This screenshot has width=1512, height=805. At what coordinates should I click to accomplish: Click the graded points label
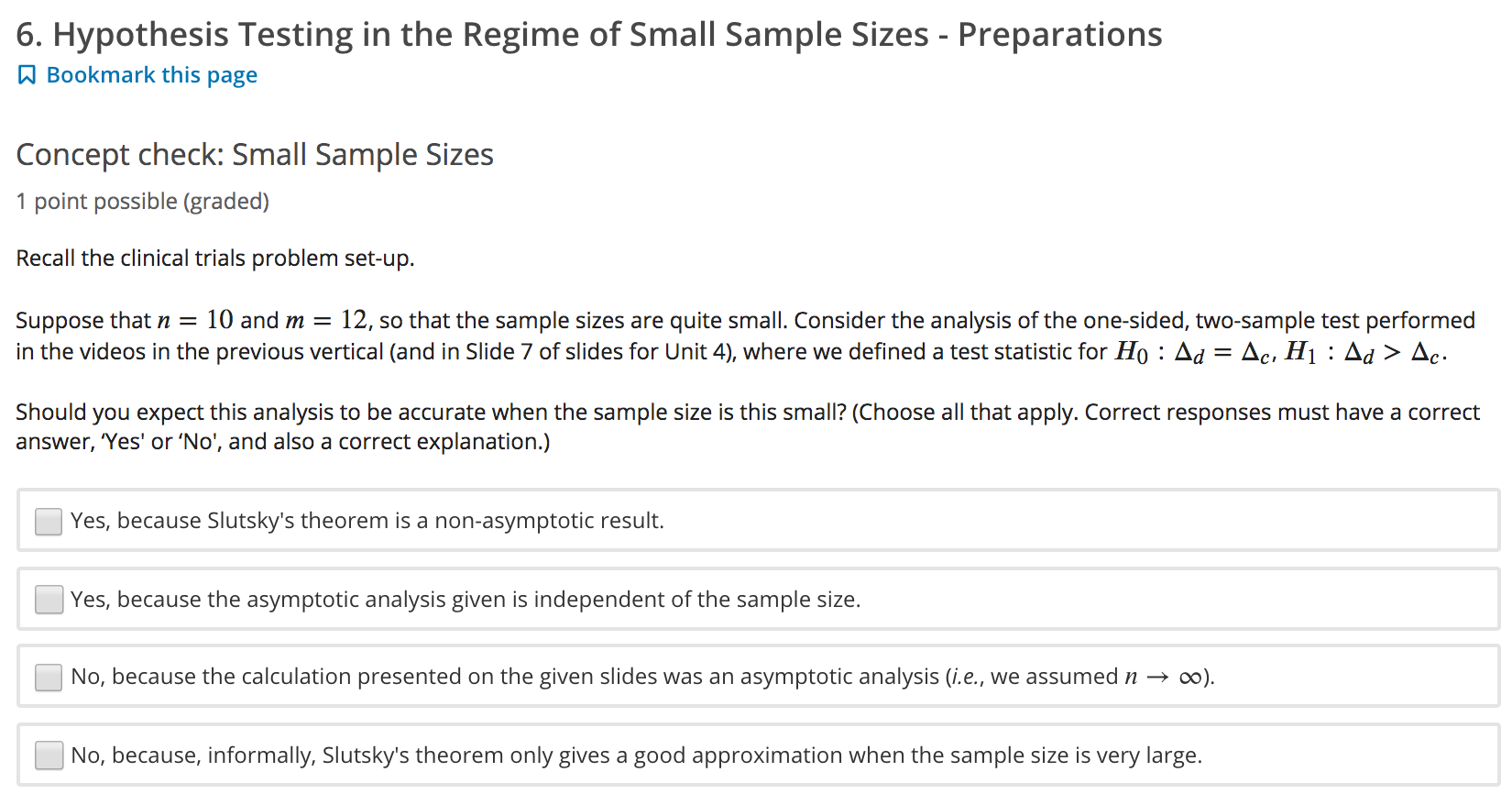click(141, 201)
